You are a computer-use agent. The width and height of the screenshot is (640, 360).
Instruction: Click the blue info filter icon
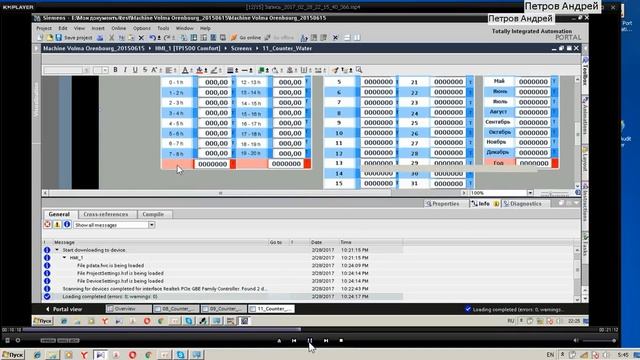67,224
